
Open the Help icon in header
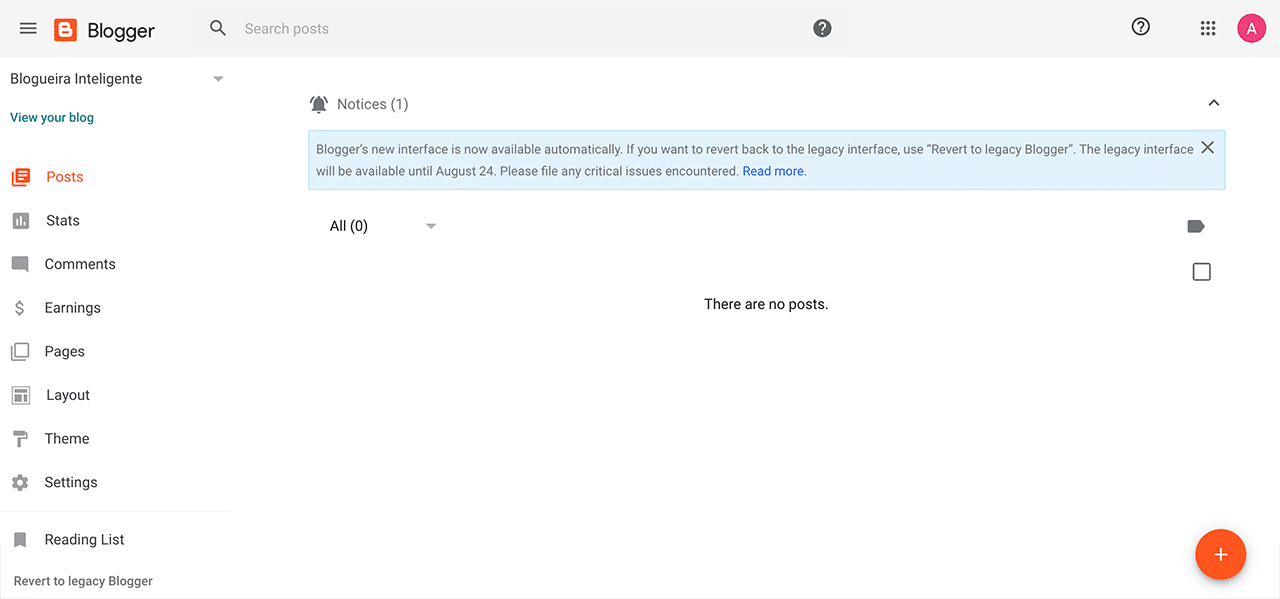[x=1140, y=27]
